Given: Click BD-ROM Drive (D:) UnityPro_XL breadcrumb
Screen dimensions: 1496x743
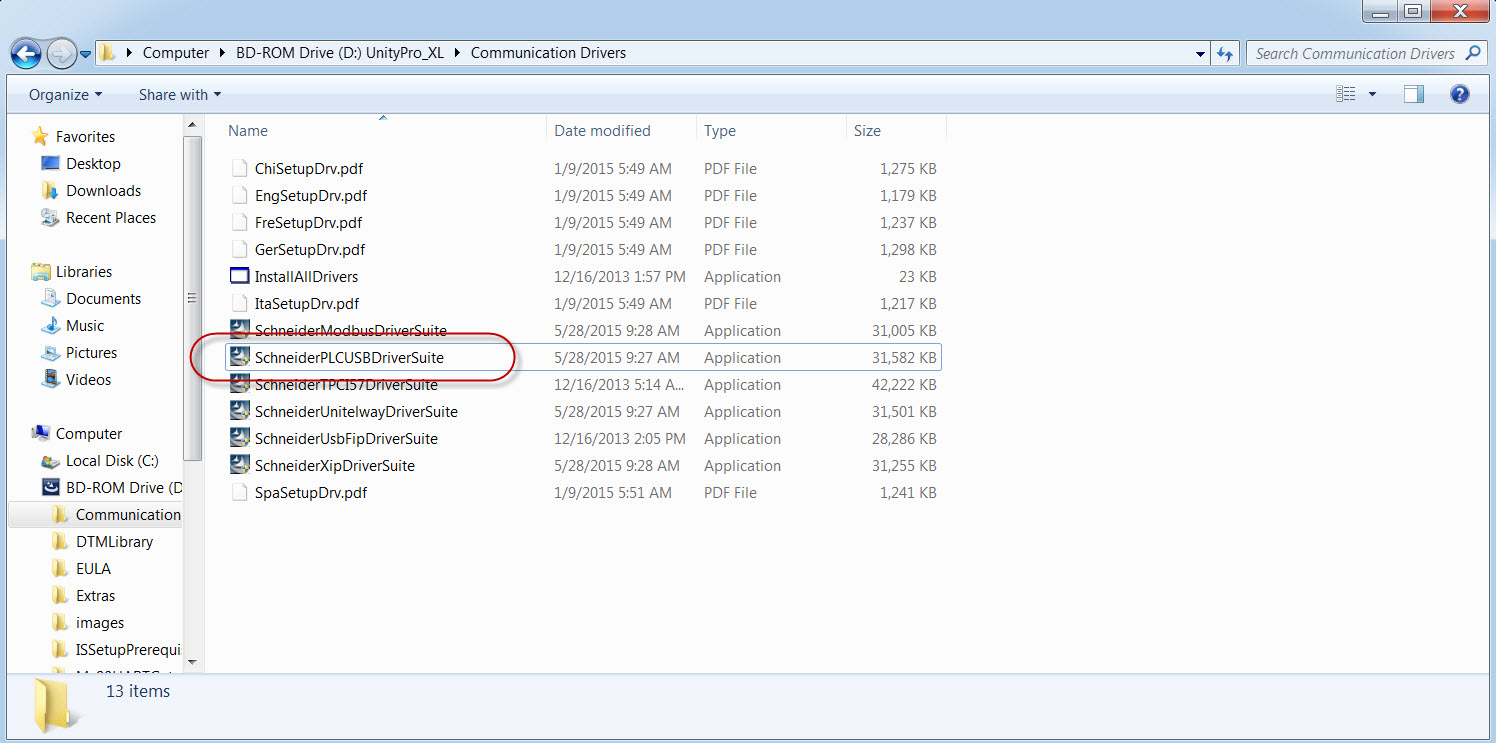Looking at the screenshot, I should 340,53.
